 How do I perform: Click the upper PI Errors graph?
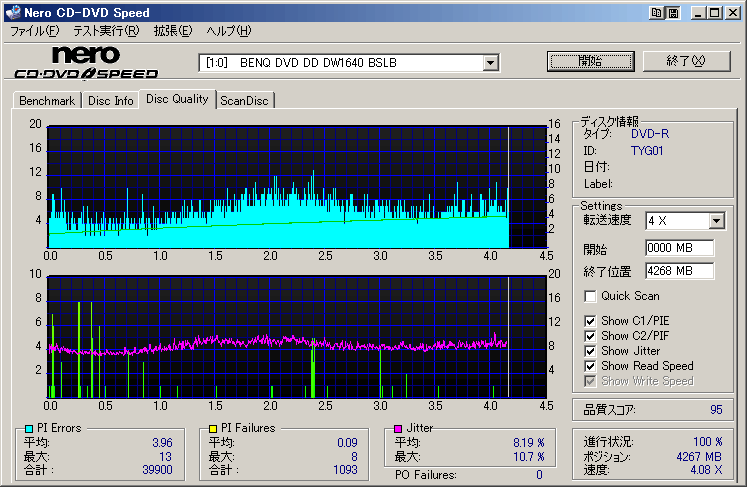tap(297, 187)
